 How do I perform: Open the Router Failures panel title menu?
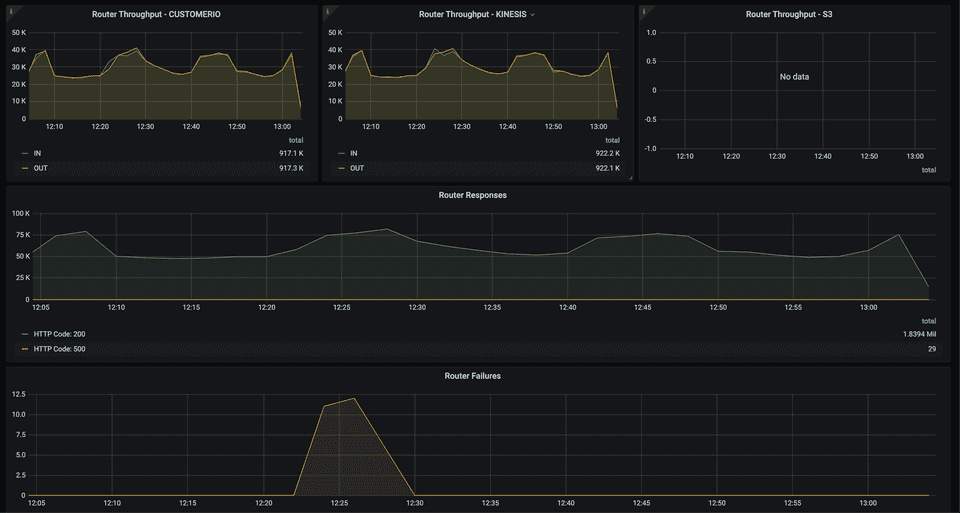472,376
